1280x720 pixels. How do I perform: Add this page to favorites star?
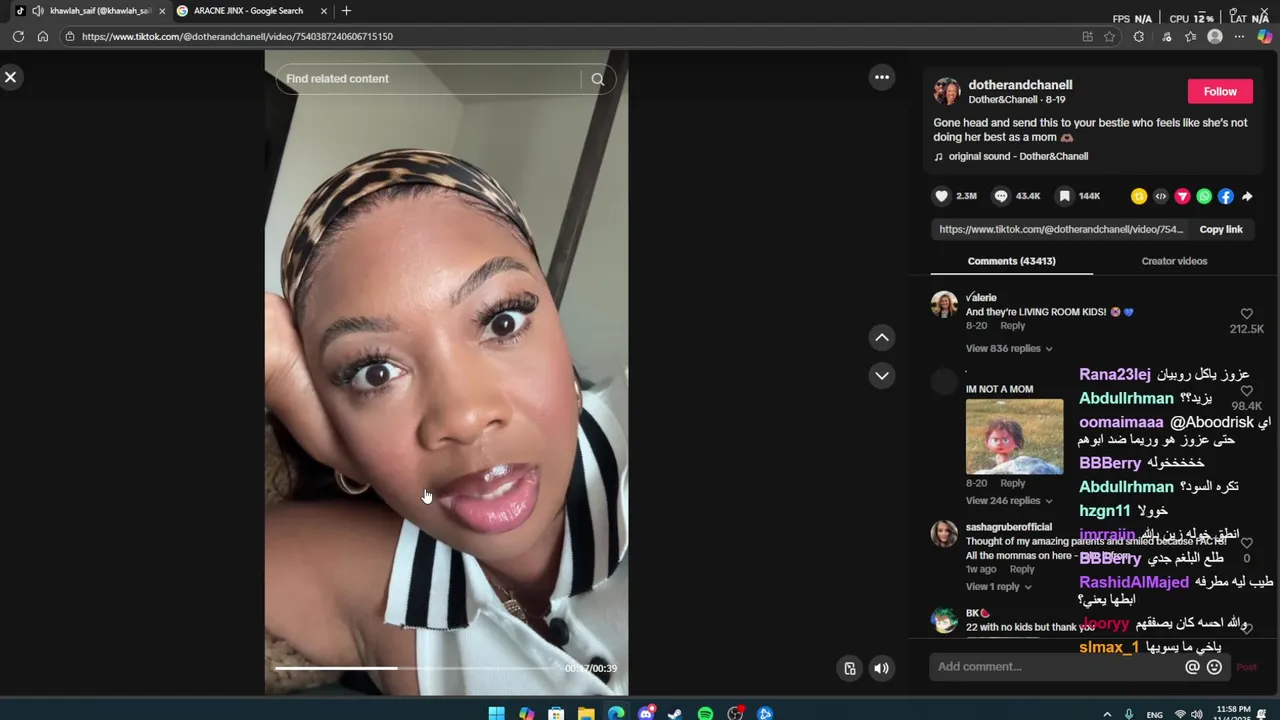(1109, 37)
